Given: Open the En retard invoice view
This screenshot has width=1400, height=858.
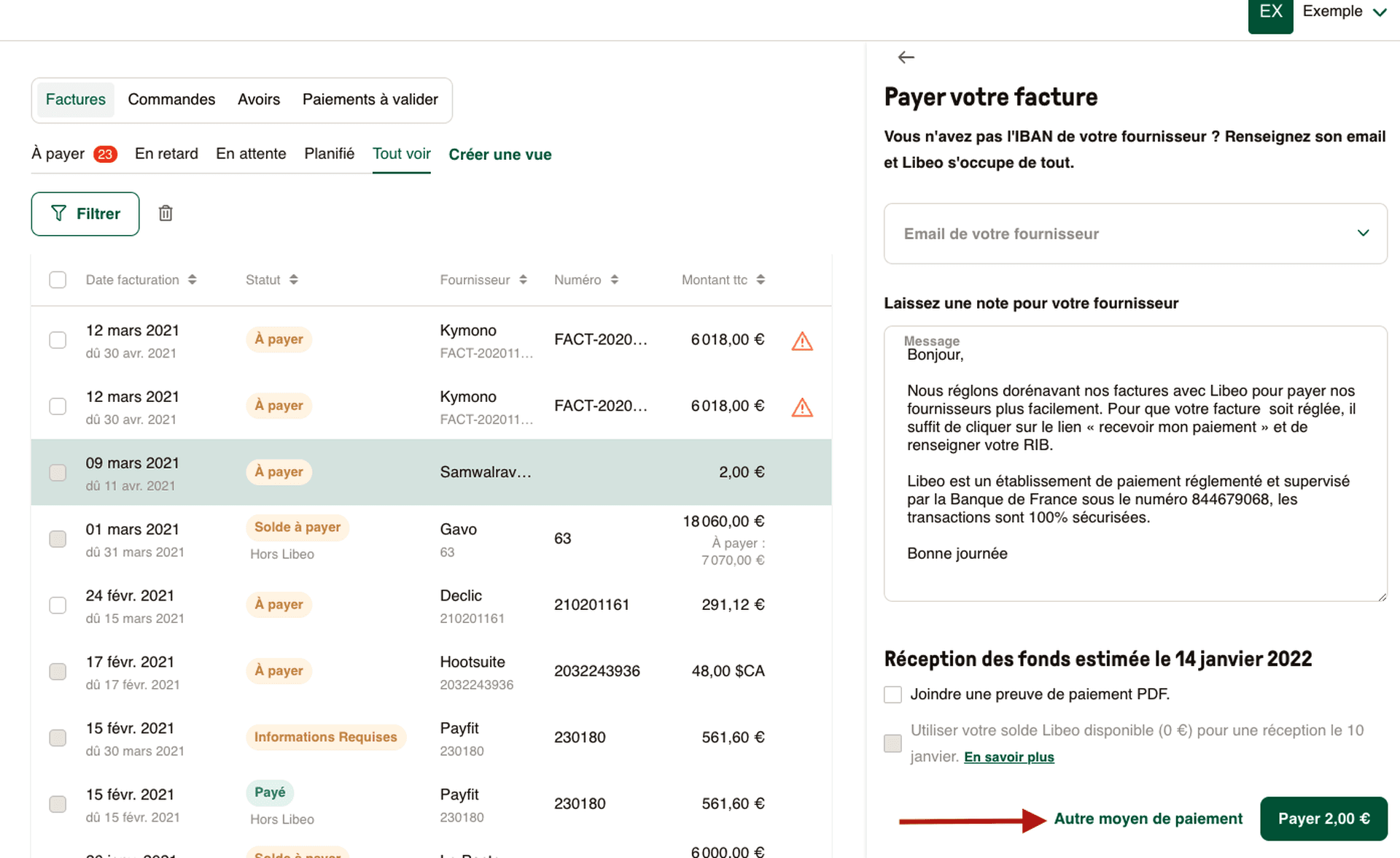Looking at the screenshot, I should pyautogui.click(x=166, y=154).
